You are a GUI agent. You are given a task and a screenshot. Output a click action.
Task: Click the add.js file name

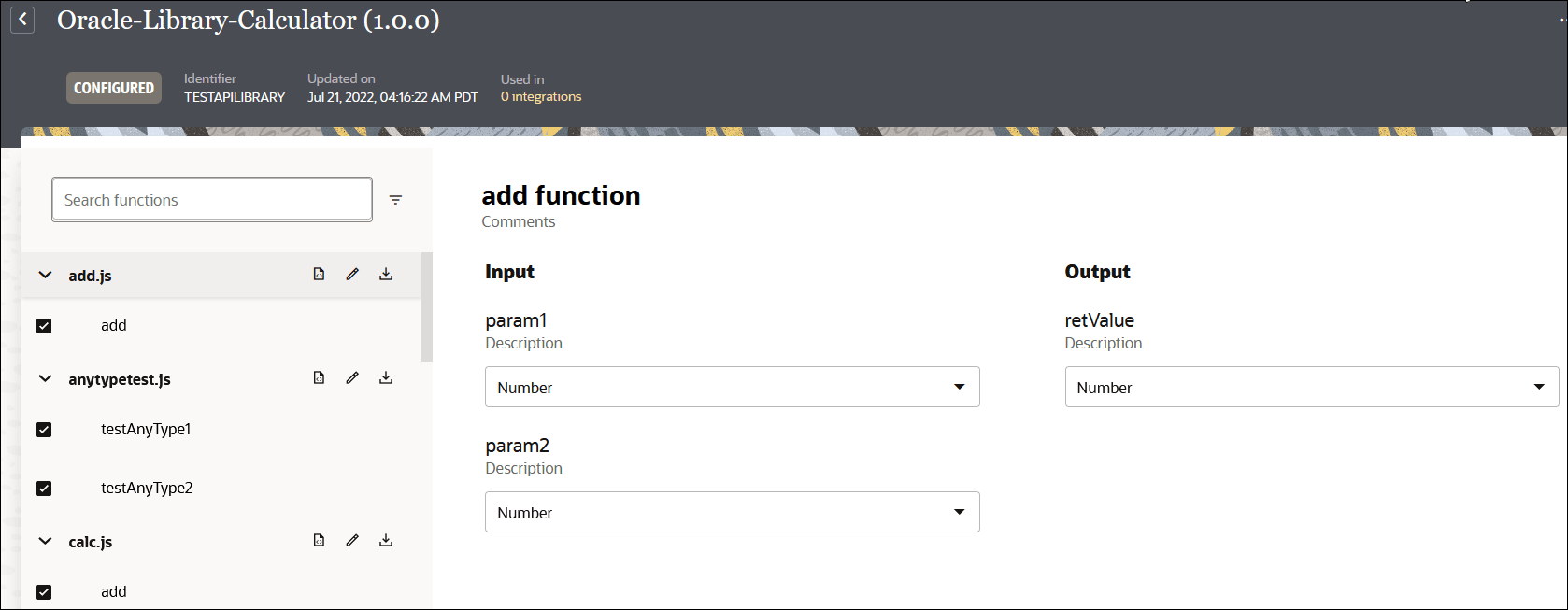pyautogui.click(x=90, y=276)
